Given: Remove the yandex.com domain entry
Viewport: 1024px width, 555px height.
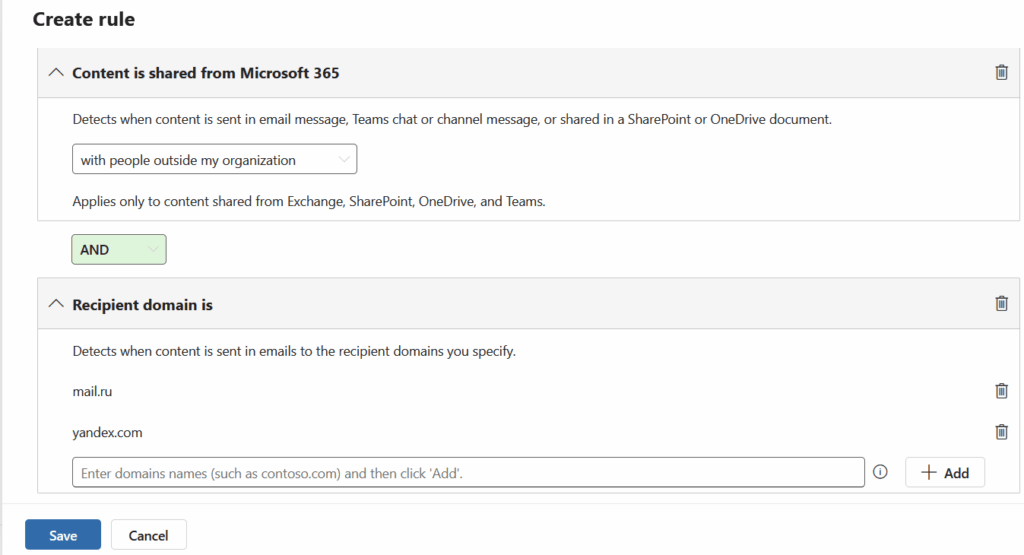Looking at the screenshot, I should click(x=1001, y=432).
